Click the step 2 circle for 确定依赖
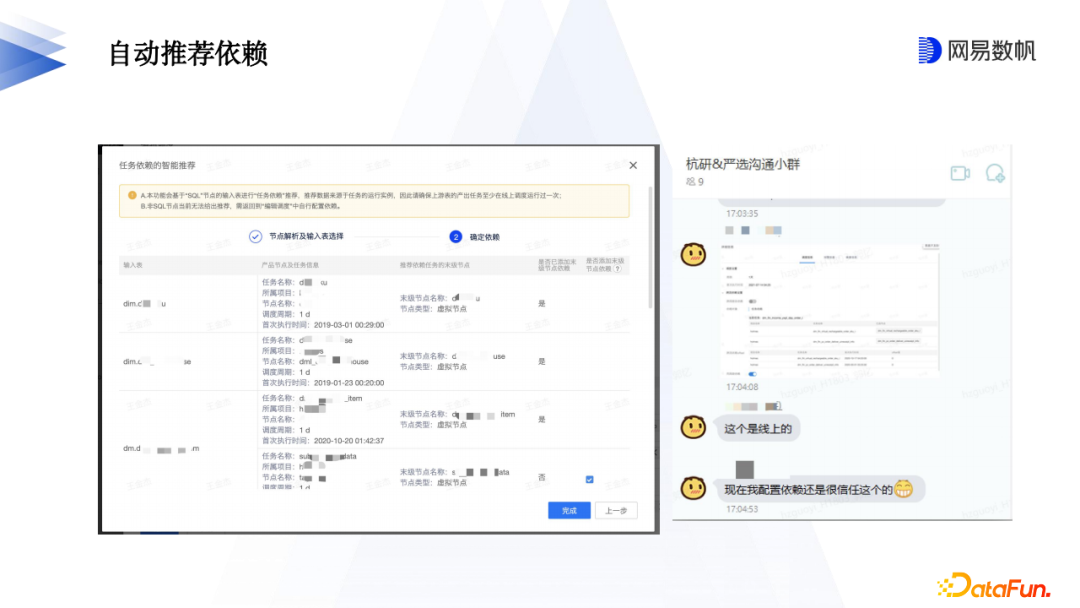This screenshot has height=608, width=1080. click(x=455, y=236)
